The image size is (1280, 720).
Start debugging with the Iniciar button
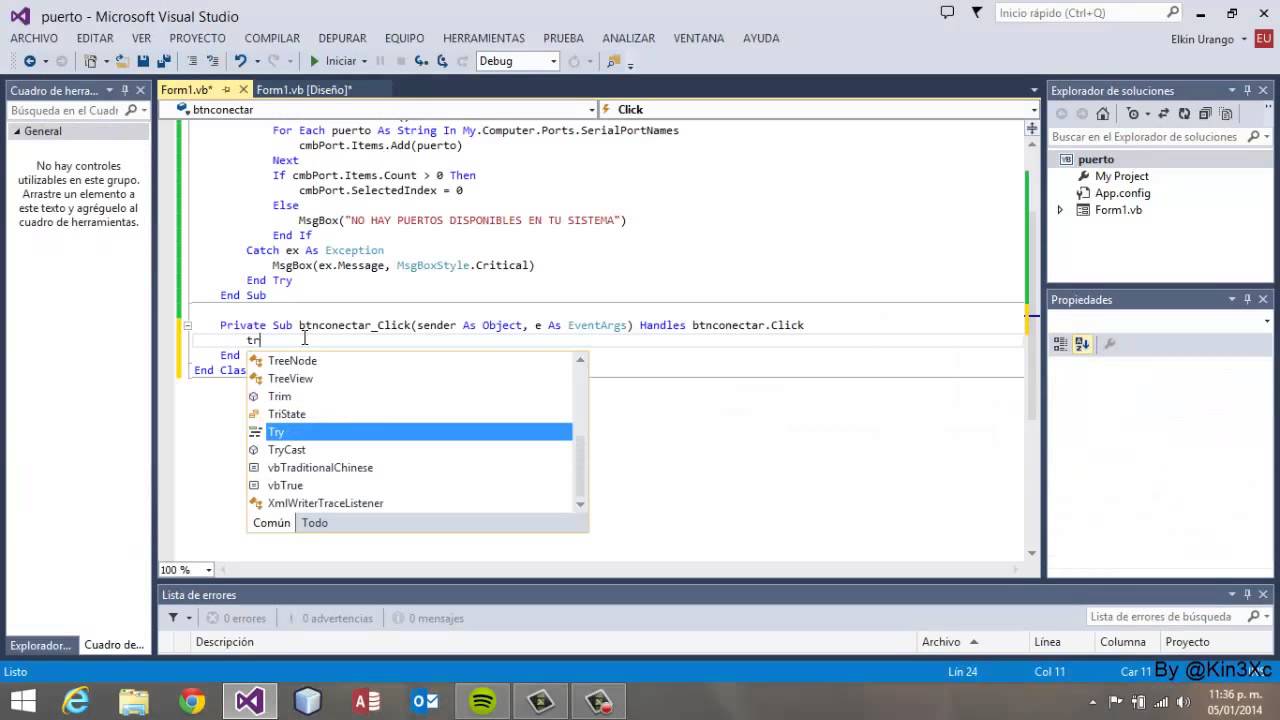(333, 61)
